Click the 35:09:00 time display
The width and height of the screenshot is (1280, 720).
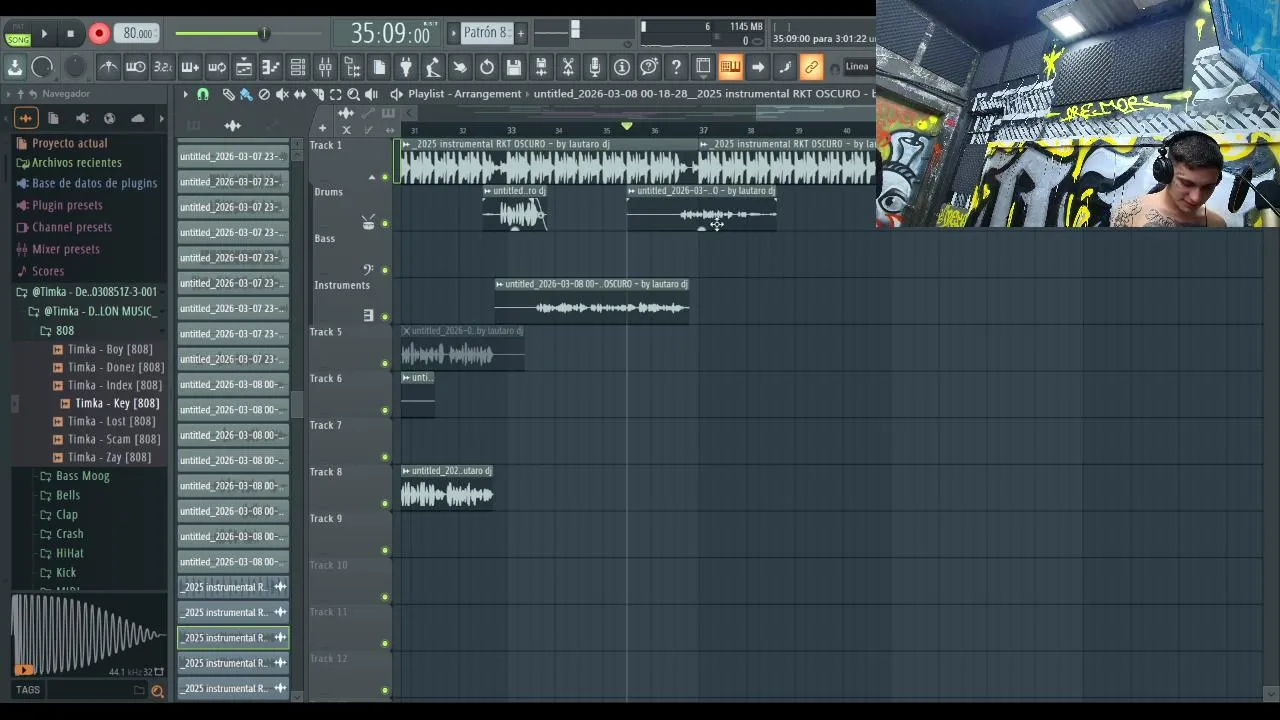[390, 33]
